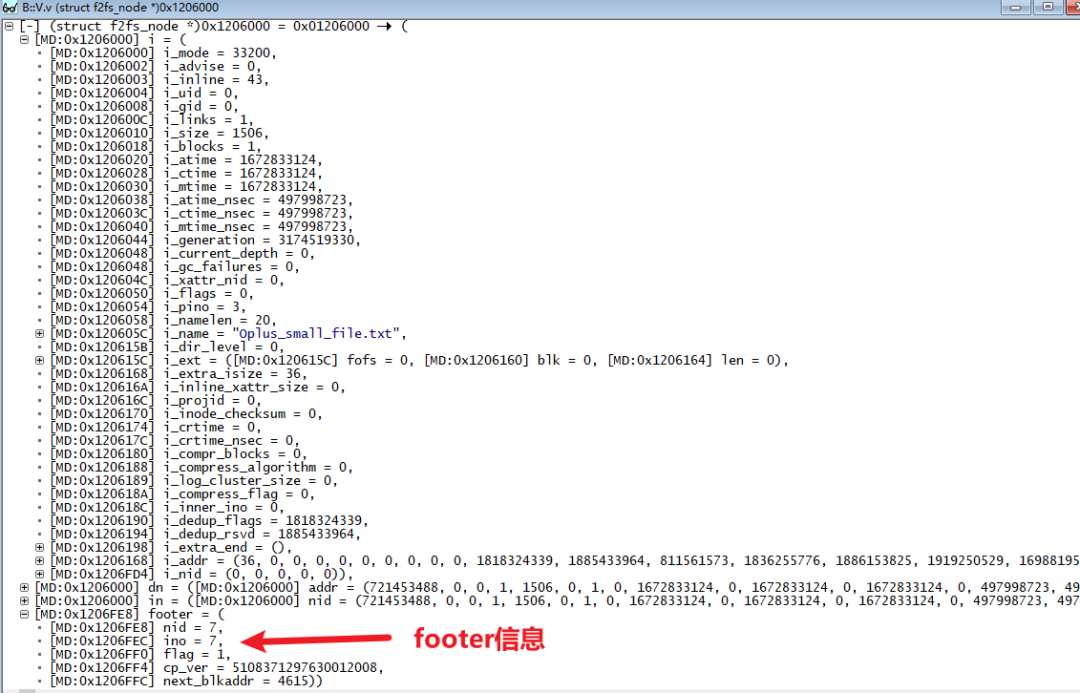The image size is (1080, 693).
Task: Select the i_xattr_nid = 0 row
Action: (x=167, y=280)
